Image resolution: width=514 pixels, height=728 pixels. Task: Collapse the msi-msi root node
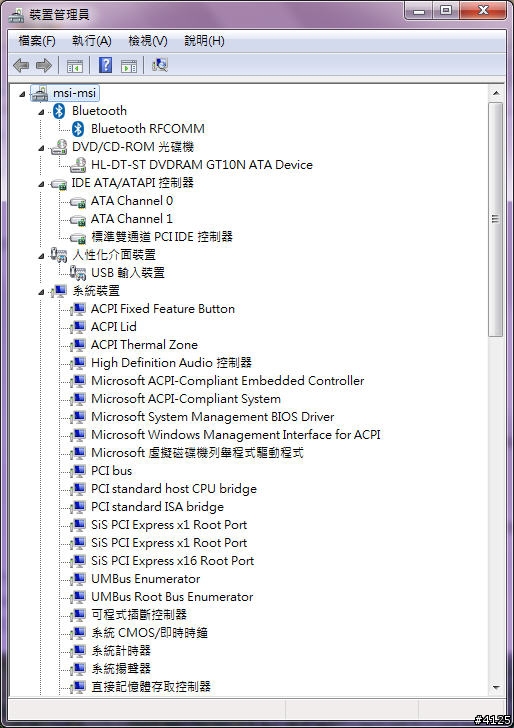[22, 94]
